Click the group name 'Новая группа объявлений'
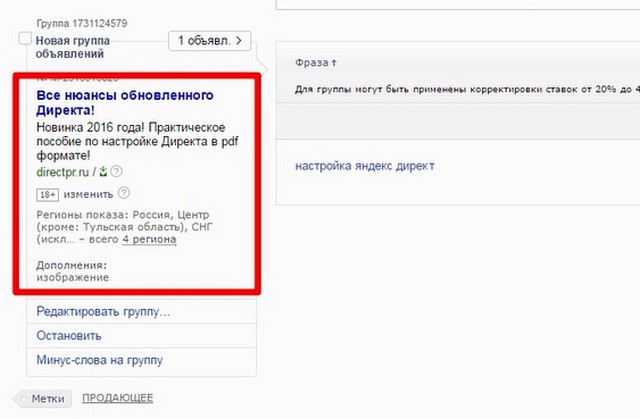The image size is (640, 419). pos(73,47)
